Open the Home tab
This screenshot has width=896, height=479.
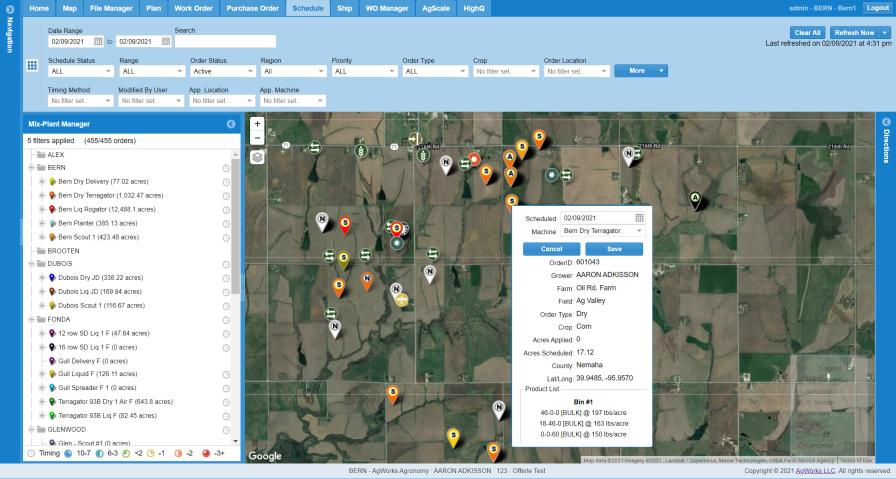coord(39,8)
